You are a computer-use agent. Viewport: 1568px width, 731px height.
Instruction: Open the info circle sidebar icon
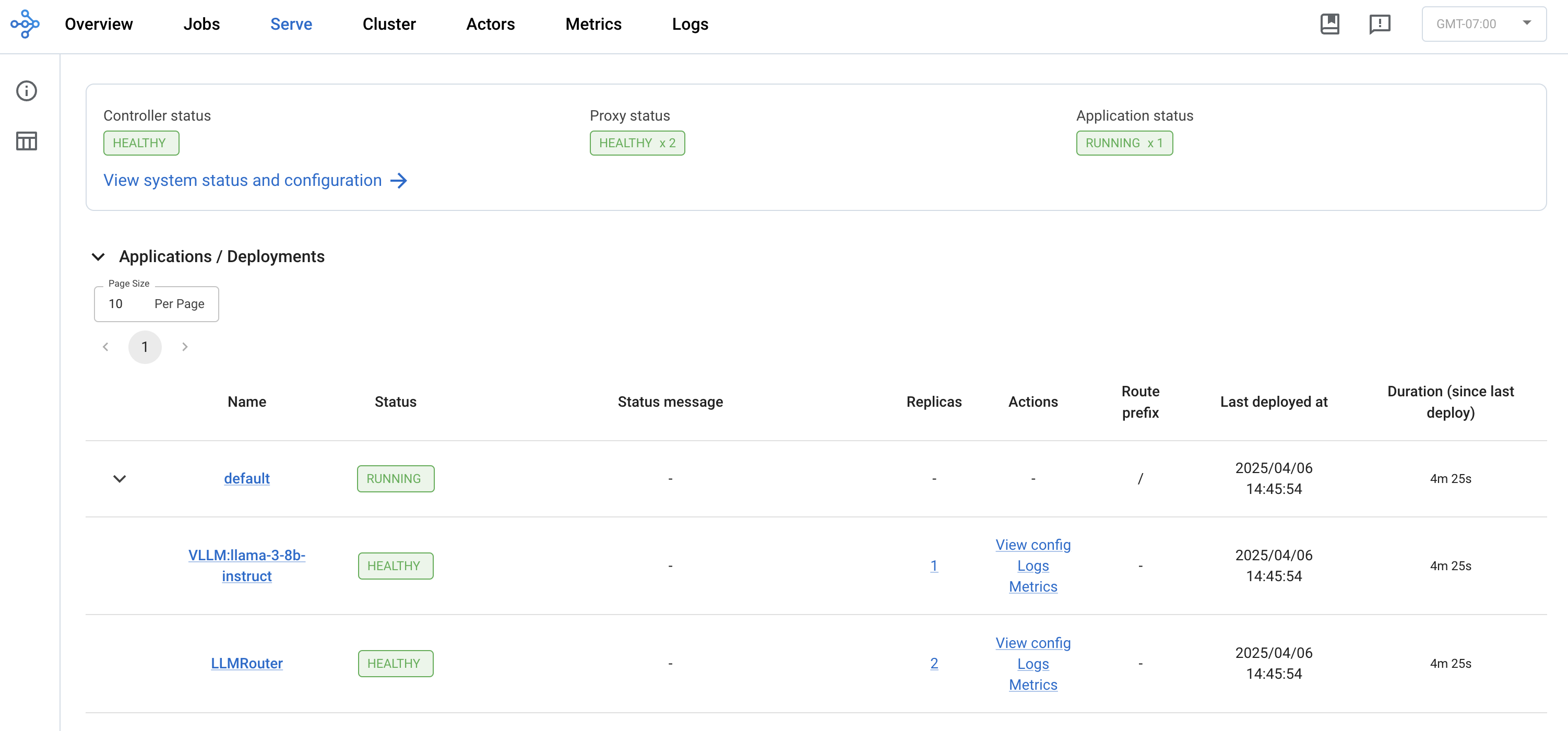(x=26, y=91)
